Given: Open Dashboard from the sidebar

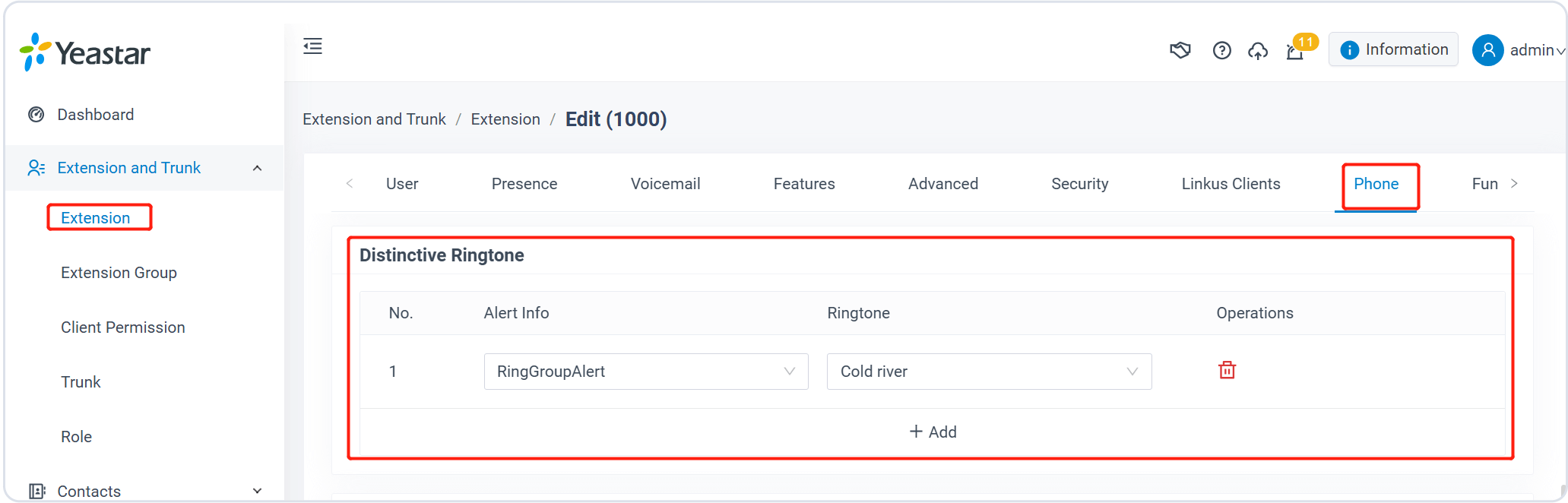Looking at the screenshot, I should click(96, 115).
